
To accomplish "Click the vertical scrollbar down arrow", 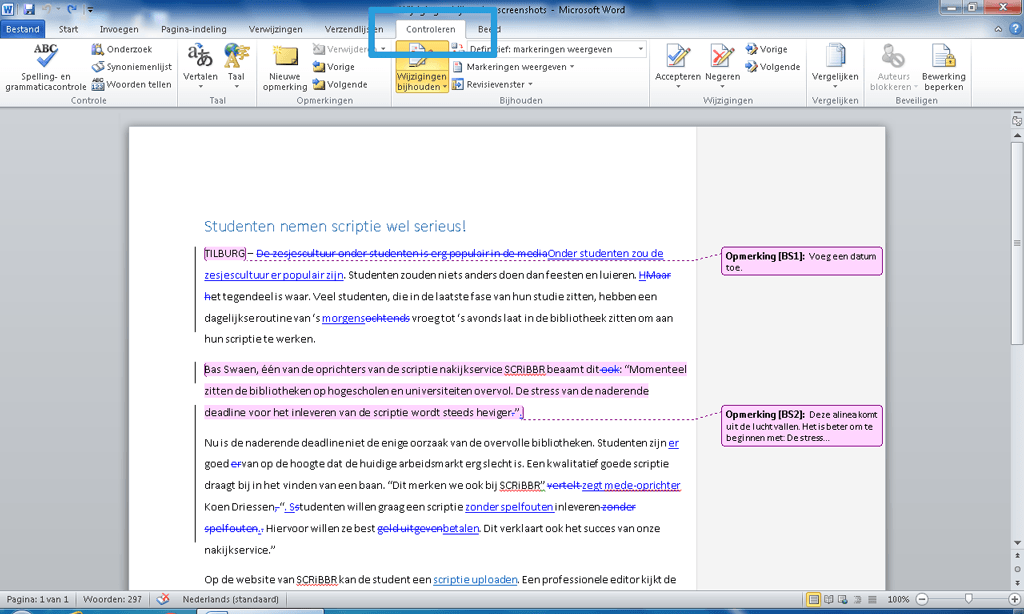I will (x=1017, y=543).
